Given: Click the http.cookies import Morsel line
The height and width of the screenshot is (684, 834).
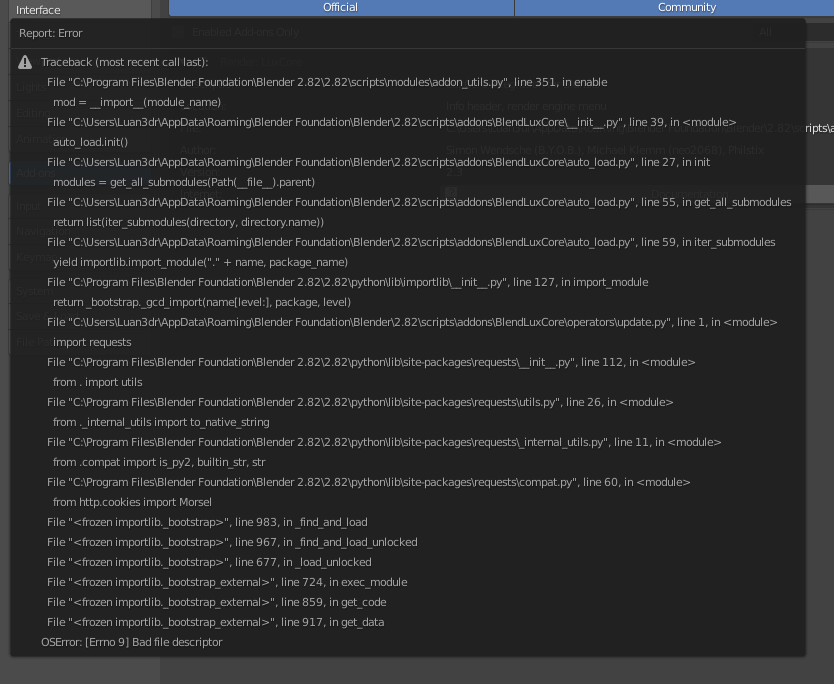Looking at the screenshot, I should (132, 502).
